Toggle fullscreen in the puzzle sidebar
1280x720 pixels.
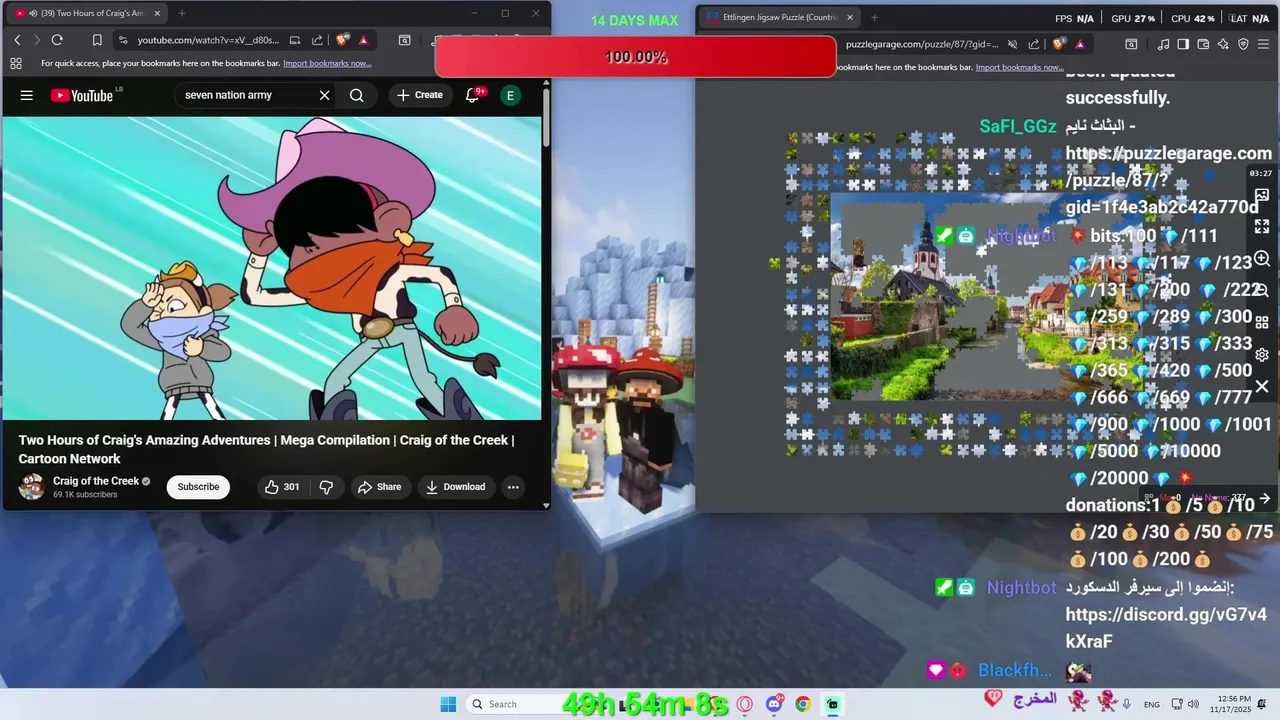click(x=1262, y=227)
